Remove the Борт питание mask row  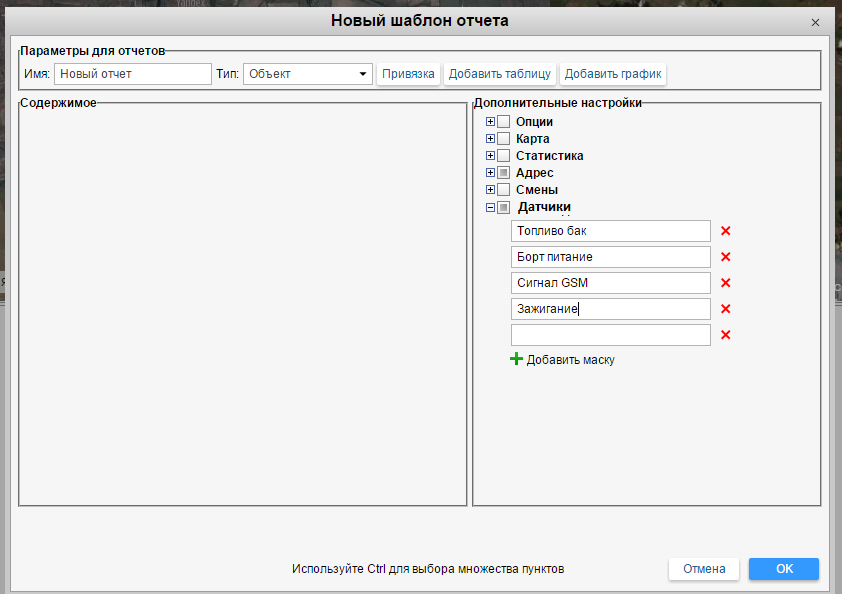[x=726, y=257]
